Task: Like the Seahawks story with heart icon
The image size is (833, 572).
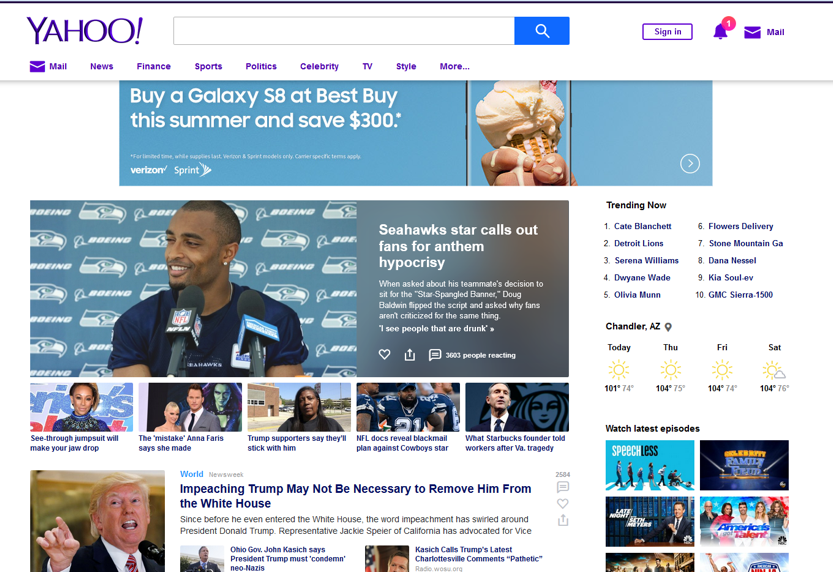Action: point(384,355)
